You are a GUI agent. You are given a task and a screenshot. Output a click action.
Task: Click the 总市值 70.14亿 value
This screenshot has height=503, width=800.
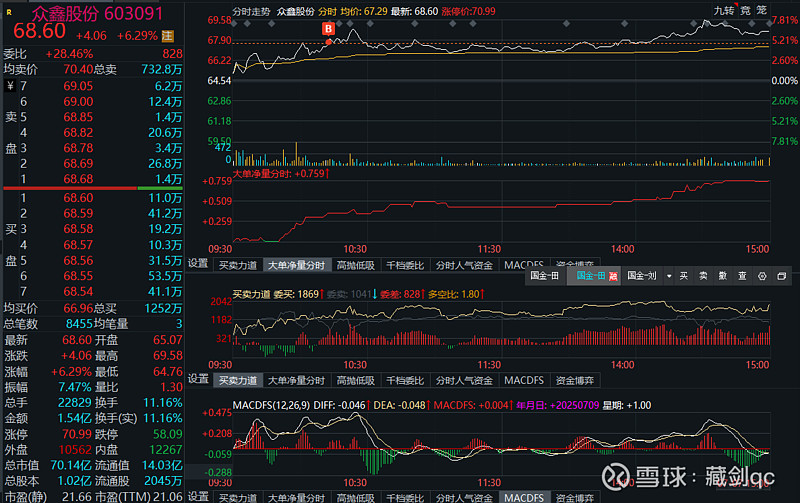tap(70, 465)
